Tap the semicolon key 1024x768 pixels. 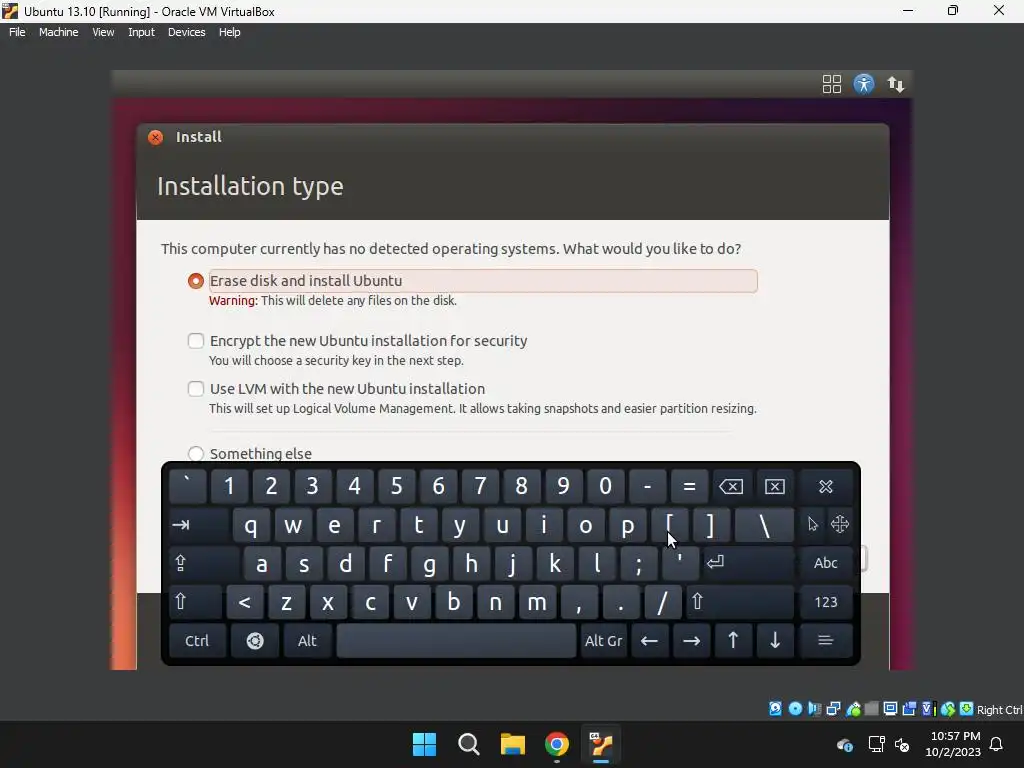pos(639,564)
